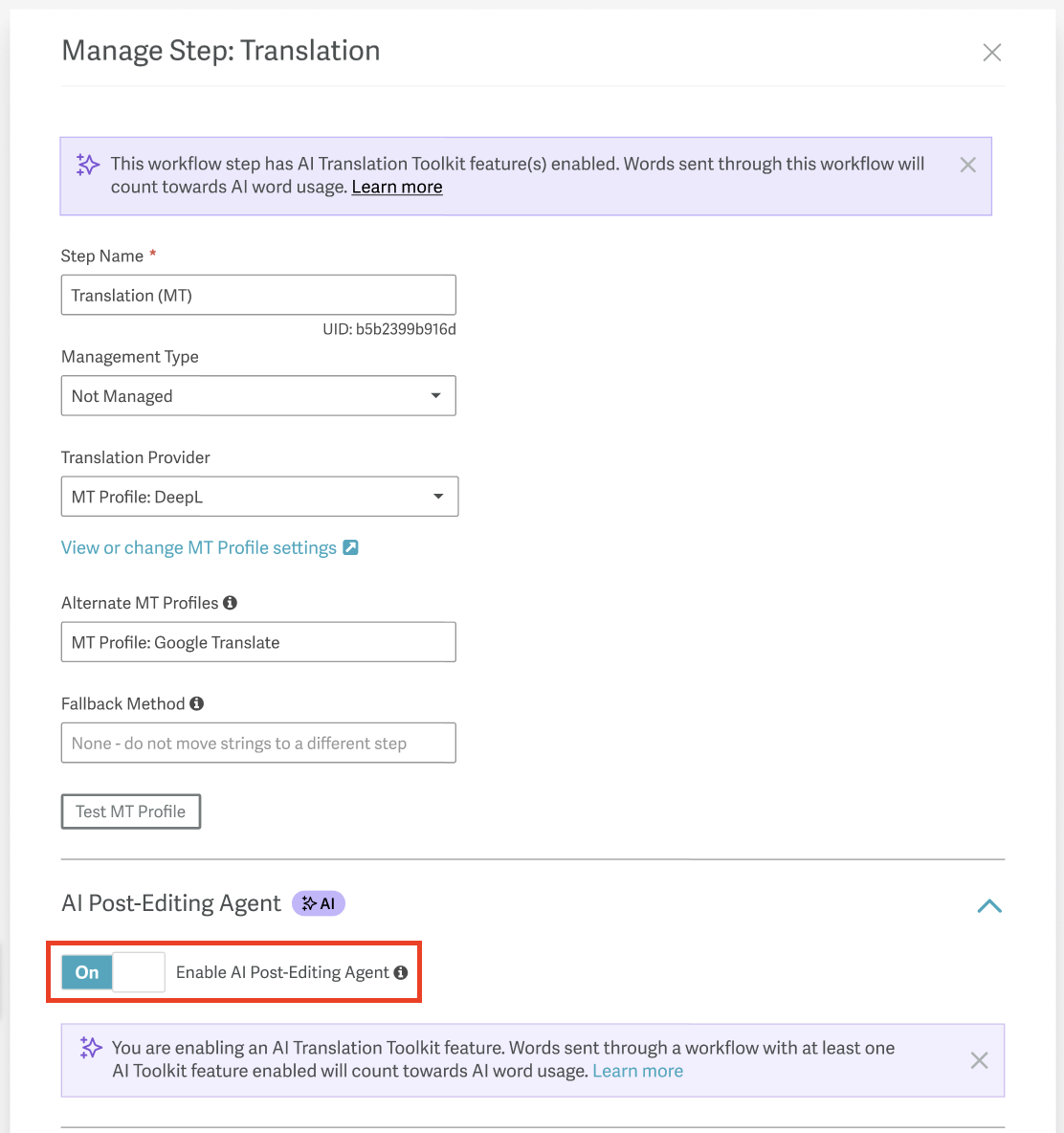Collapse the AI Post-Editing Agent section

(x=988, y=905)
